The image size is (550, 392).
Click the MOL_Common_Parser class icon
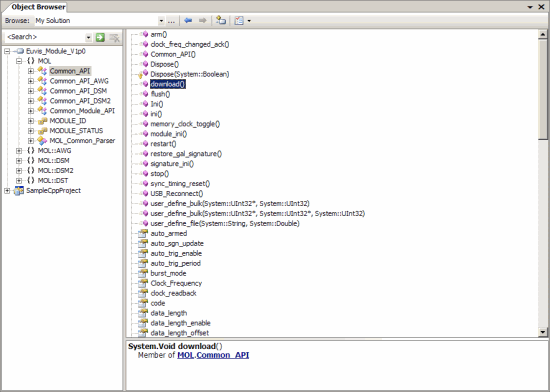click(42, 141)
